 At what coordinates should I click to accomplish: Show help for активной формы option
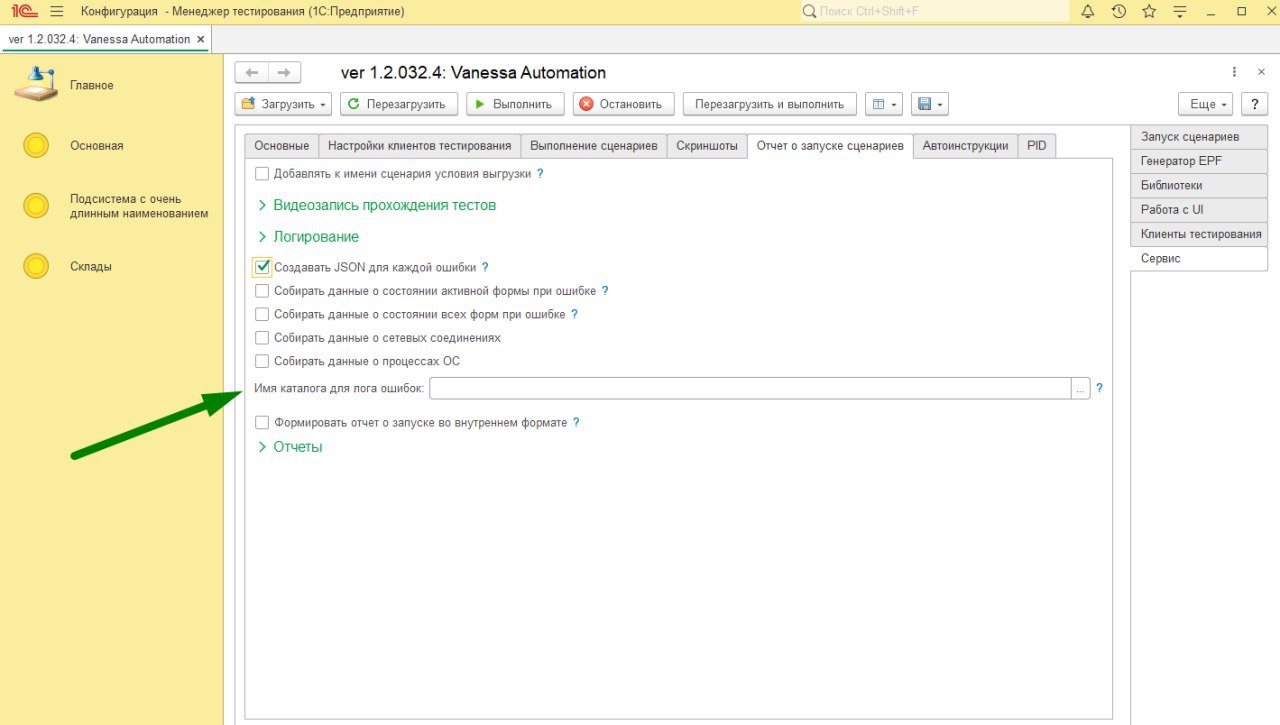tap(605, 291)
